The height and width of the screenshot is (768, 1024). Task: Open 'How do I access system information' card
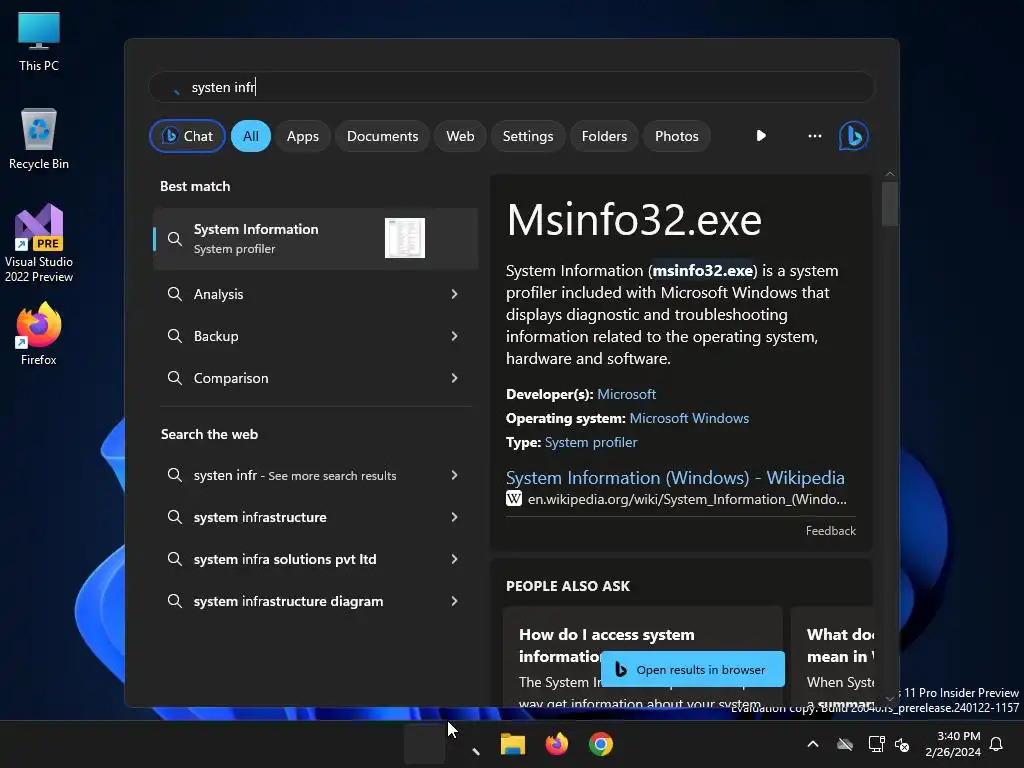643,656
